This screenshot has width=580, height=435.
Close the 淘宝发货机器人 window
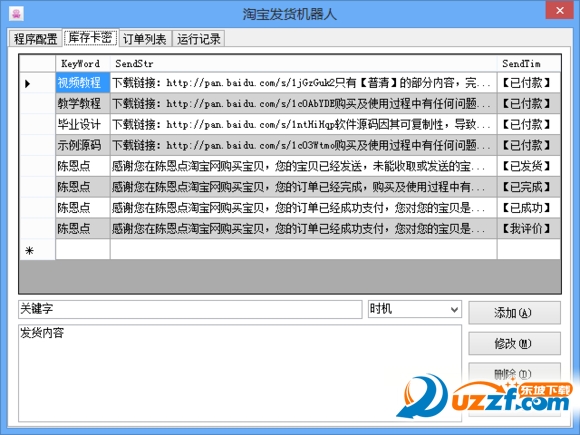[x=559, y=10]
